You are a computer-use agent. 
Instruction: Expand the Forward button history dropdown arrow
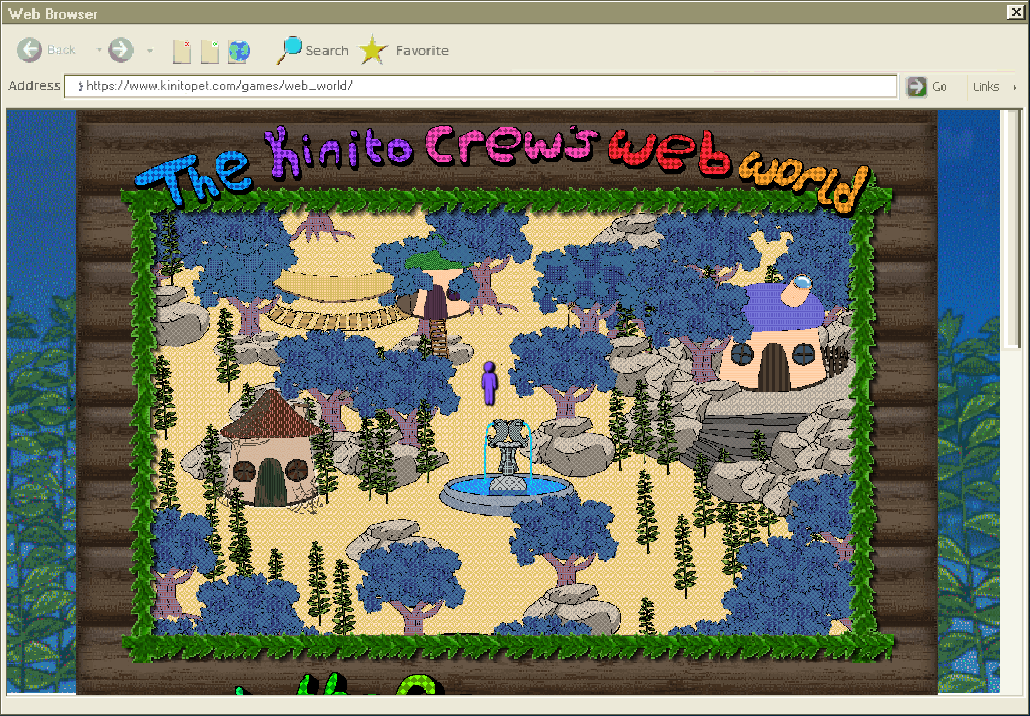(149, 51)
